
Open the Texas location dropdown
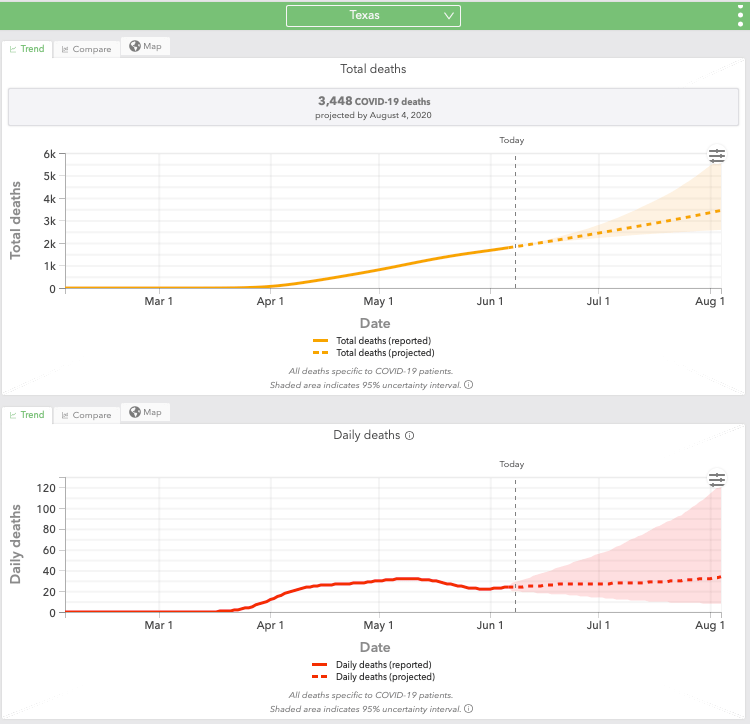point(372,15)
